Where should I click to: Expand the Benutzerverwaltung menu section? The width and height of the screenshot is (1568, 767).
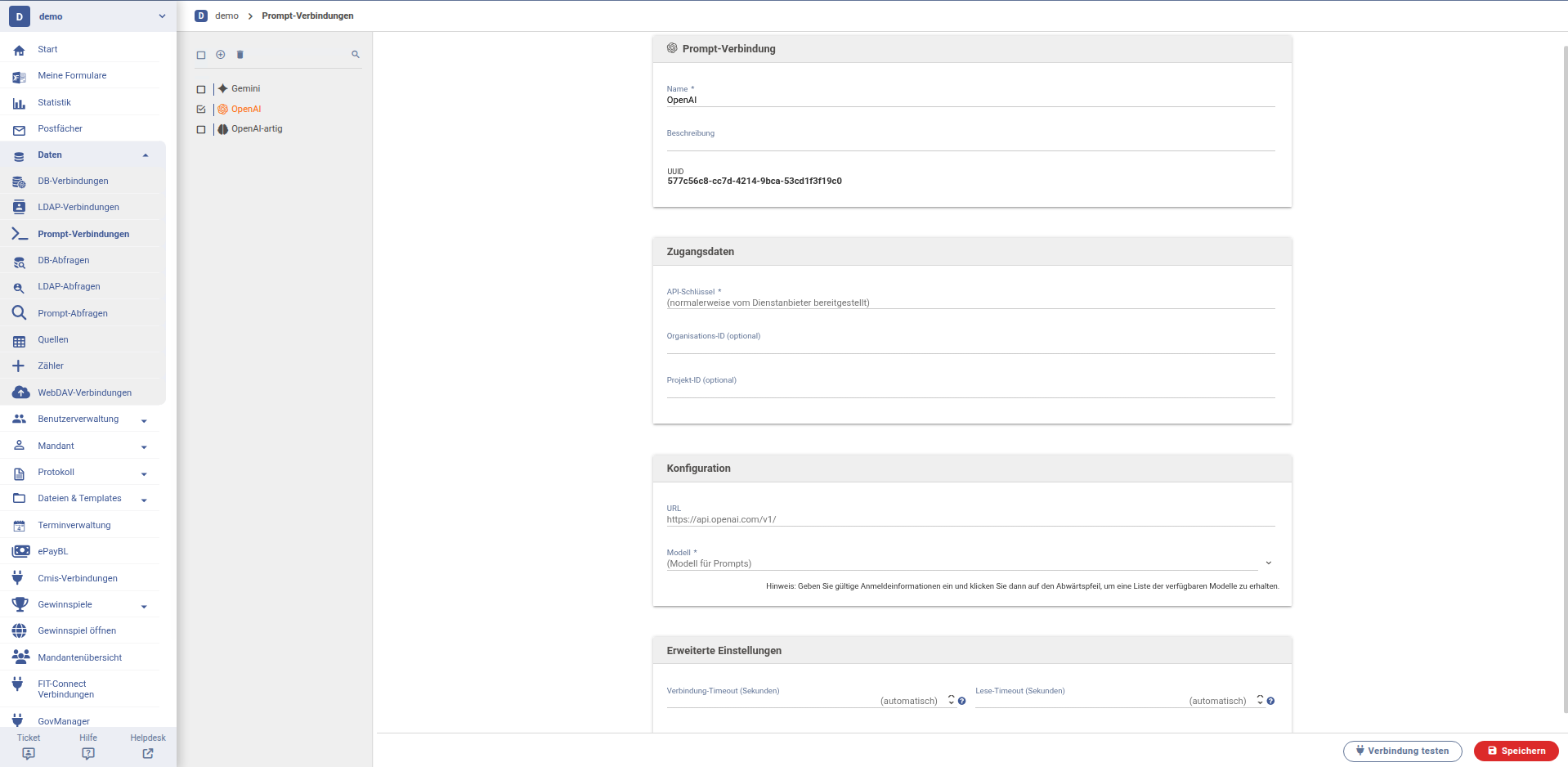tap(144, 420)
